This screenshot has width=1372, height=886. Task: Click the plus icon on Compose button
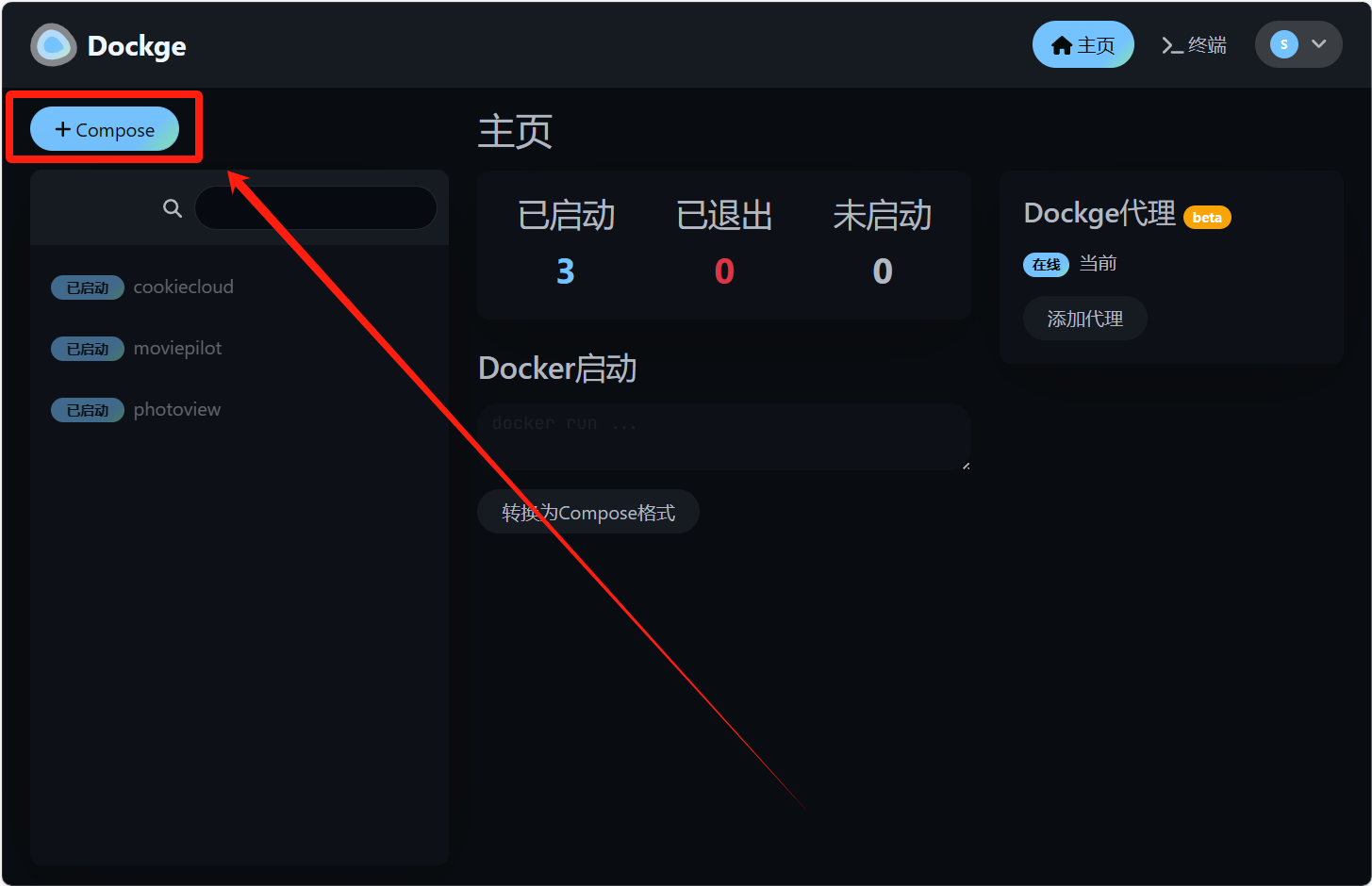pyautogui.click(x=63, y=129)
